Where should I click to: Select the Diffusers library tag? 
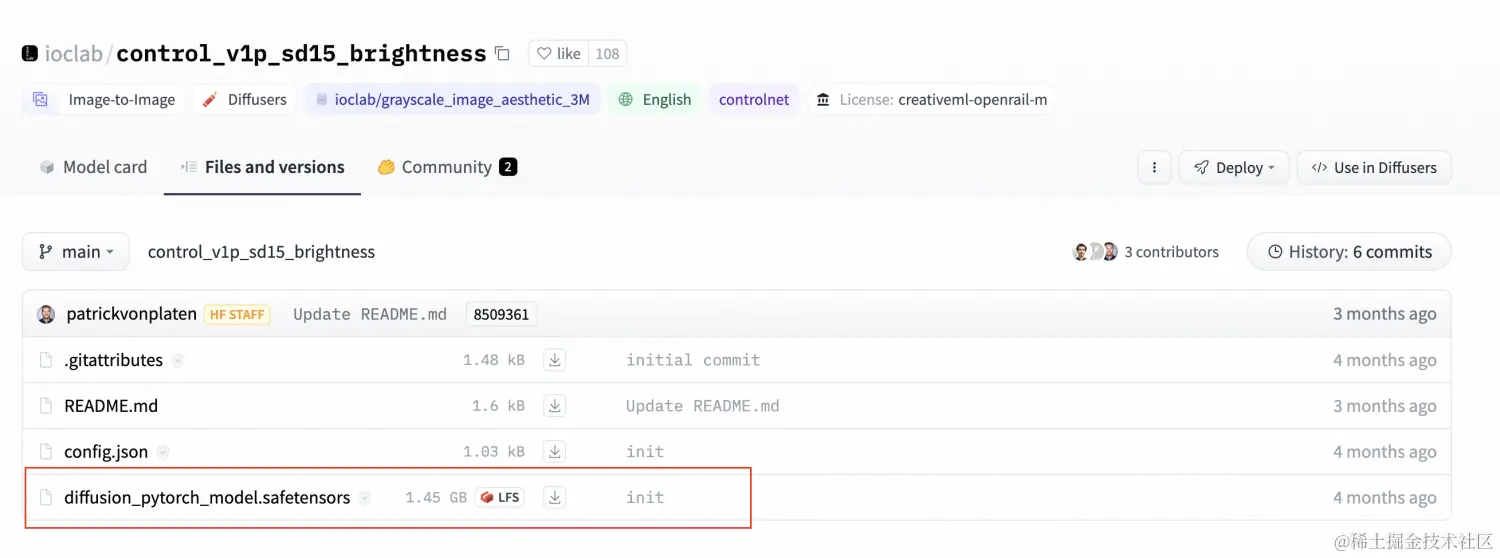[x=244, y=99]
